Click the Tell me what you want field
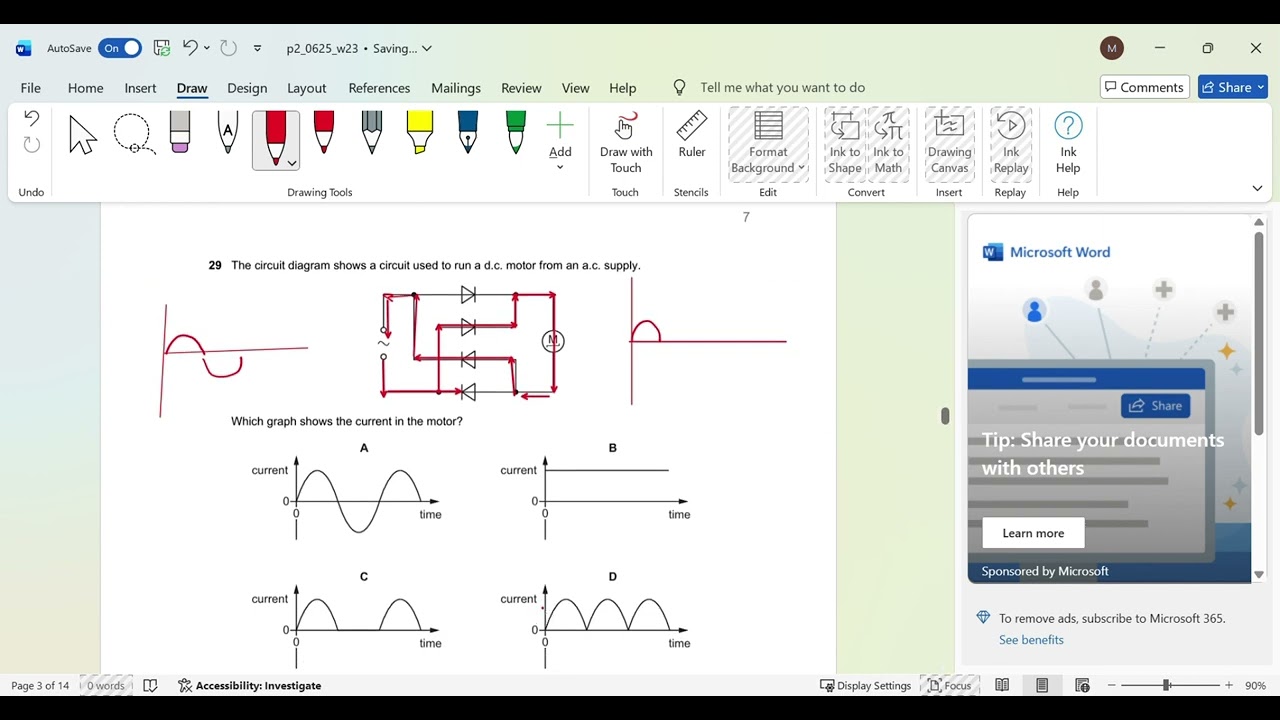 click(782, 88)
